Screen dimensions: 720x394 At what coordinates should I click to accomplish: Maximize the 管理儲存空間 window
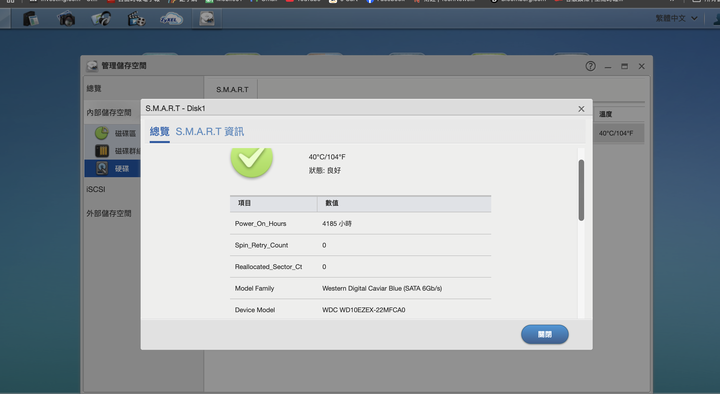pyautogui.click(x=624, y=67)
